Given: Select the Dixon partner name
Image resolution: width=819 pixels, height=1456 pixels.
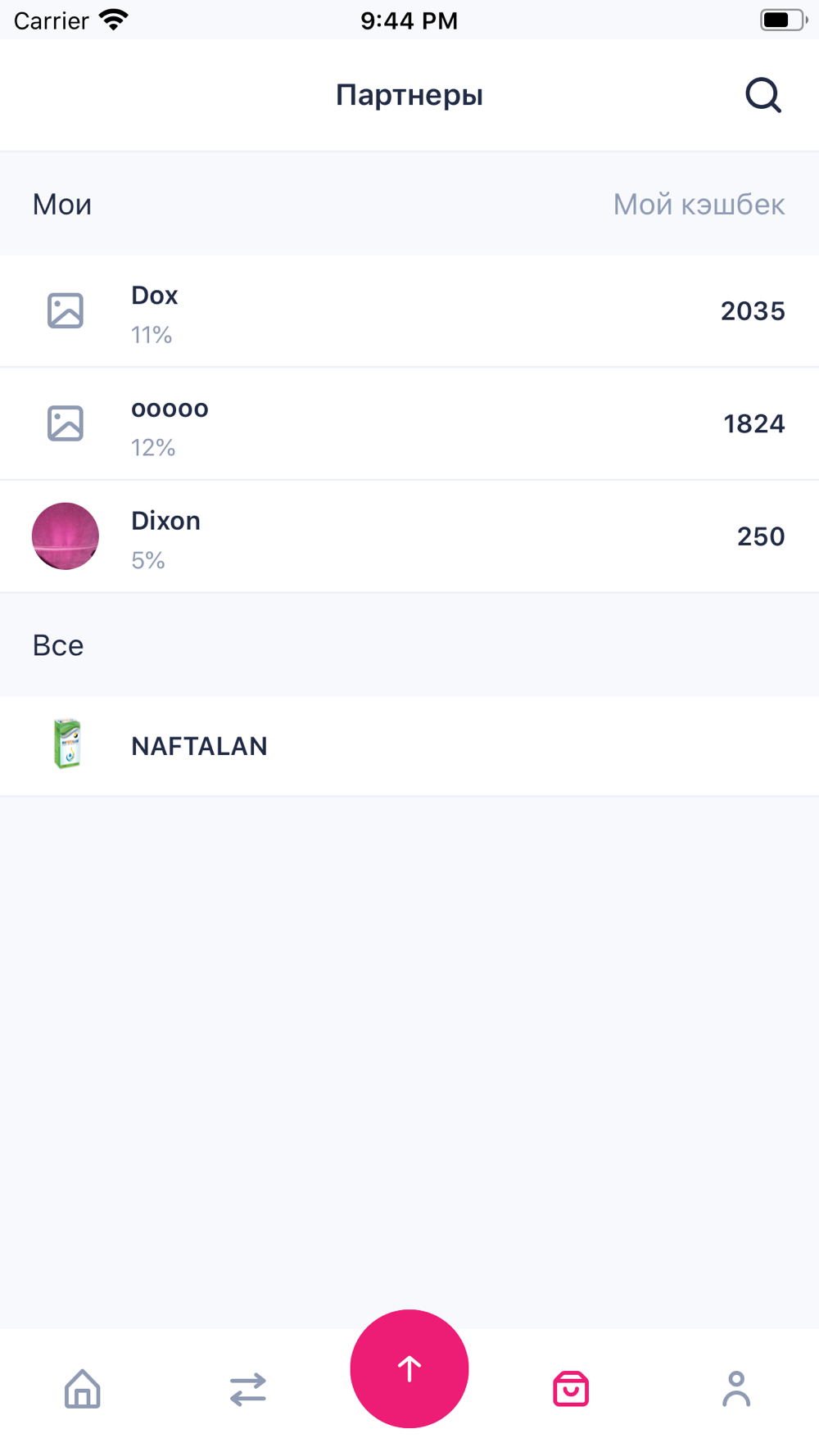Looking at the screenshot, I should click(165, 521).
